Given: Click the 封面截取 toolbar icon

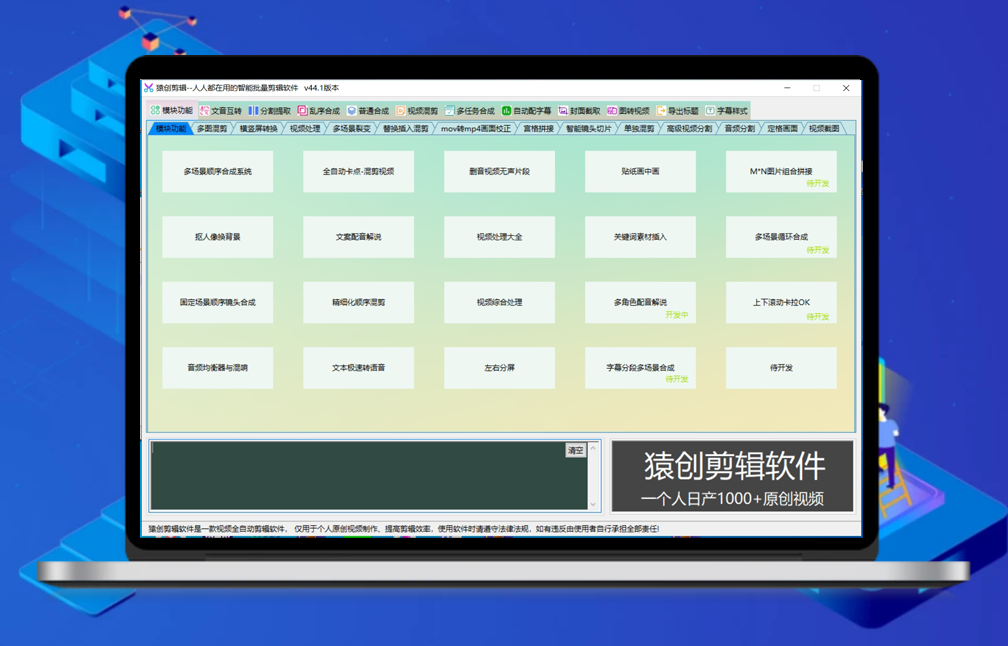Looking at the screenshot, I should click(563, 111).
